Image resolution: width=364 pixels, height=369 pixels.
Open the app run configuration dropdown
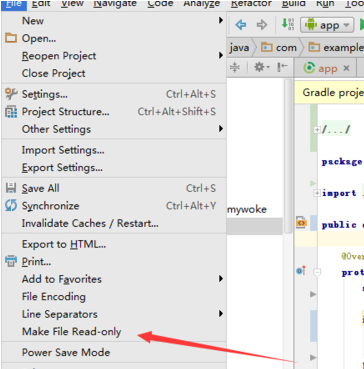(x=327, y=25)
